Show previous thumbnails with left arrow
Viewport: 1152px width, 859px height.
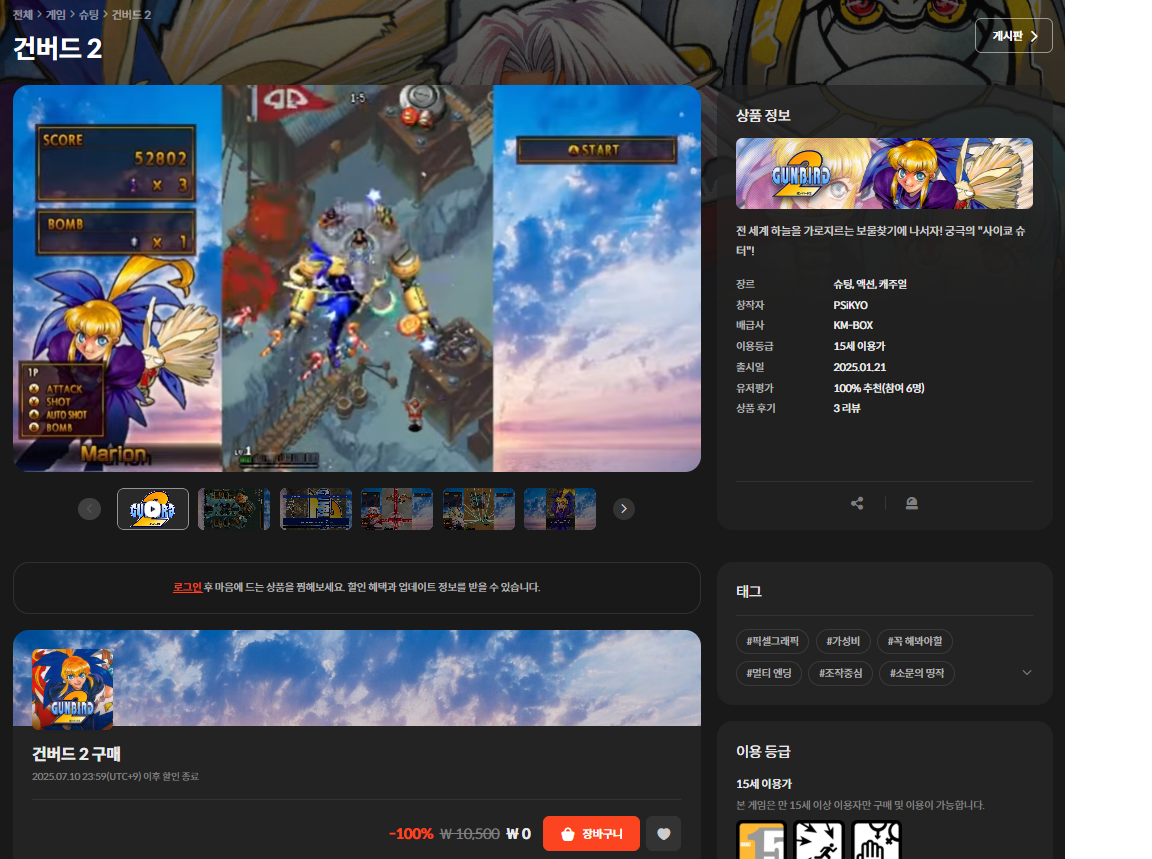(x=90, y=508)
